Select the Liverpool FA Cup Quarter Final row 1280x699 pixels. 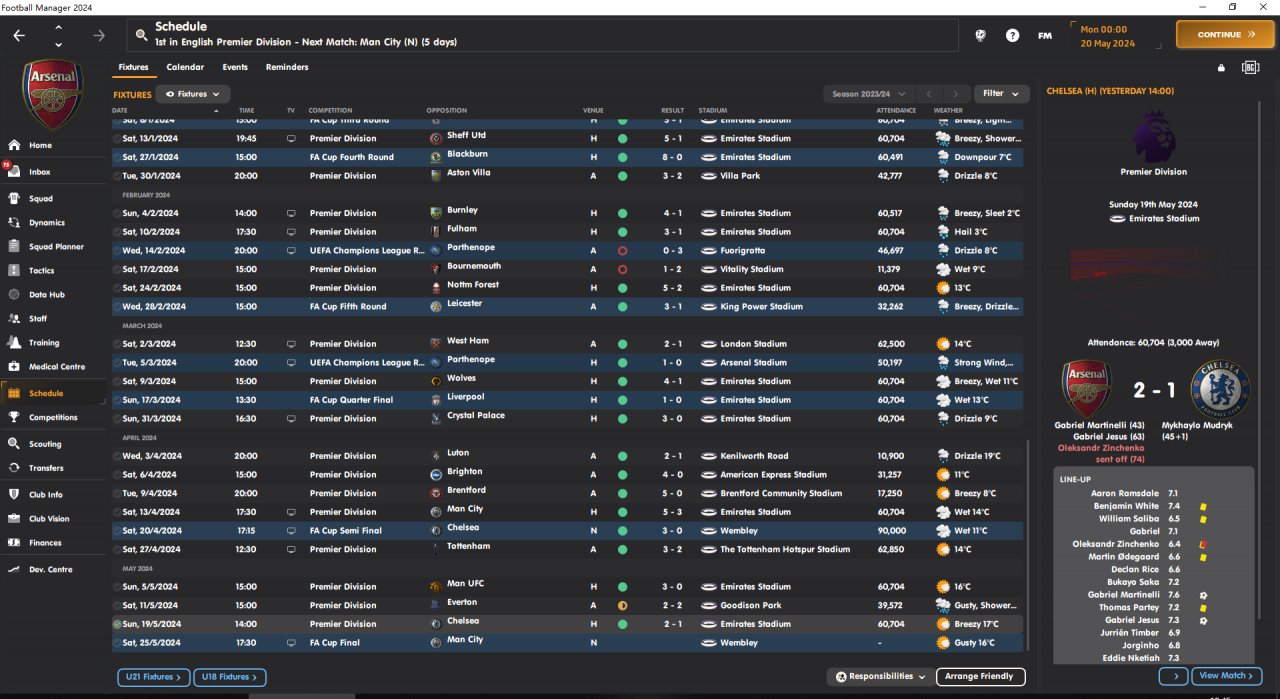click(567, 400)
